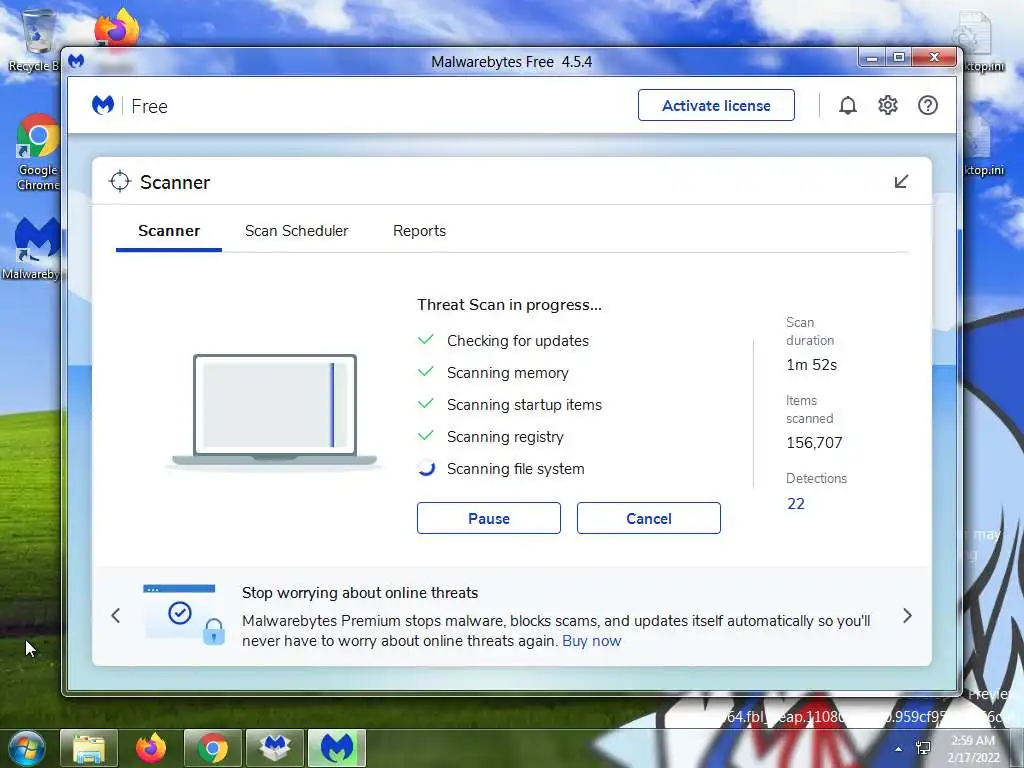
Task: Click the promo shield lock illustration
Action: [184, 614]
